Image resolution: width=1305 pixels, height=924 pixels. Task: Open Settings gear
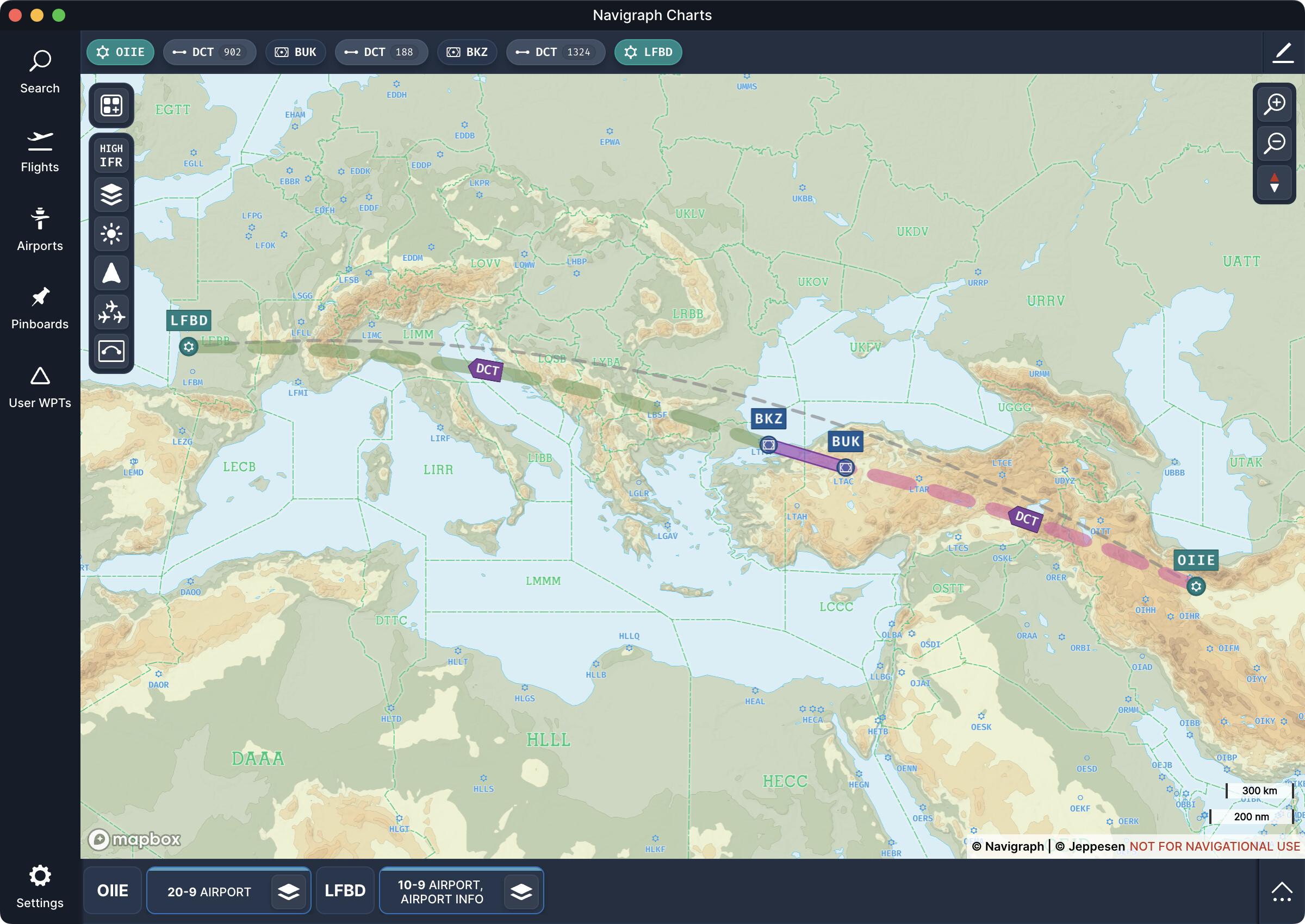[40, 886]
